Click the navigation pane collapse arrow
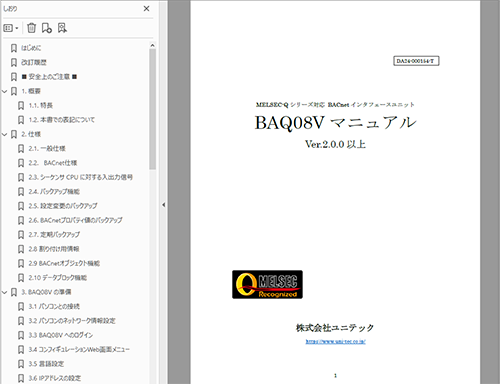 [163, 205]
